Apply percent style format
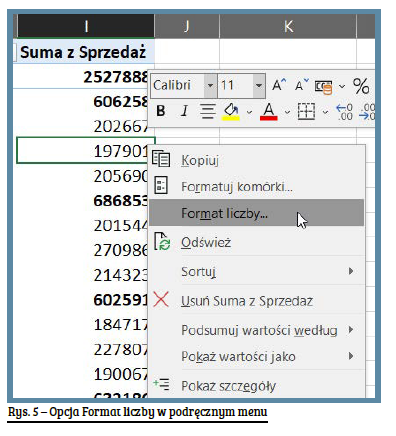This screenshot has height=436, width=396. 361,86
